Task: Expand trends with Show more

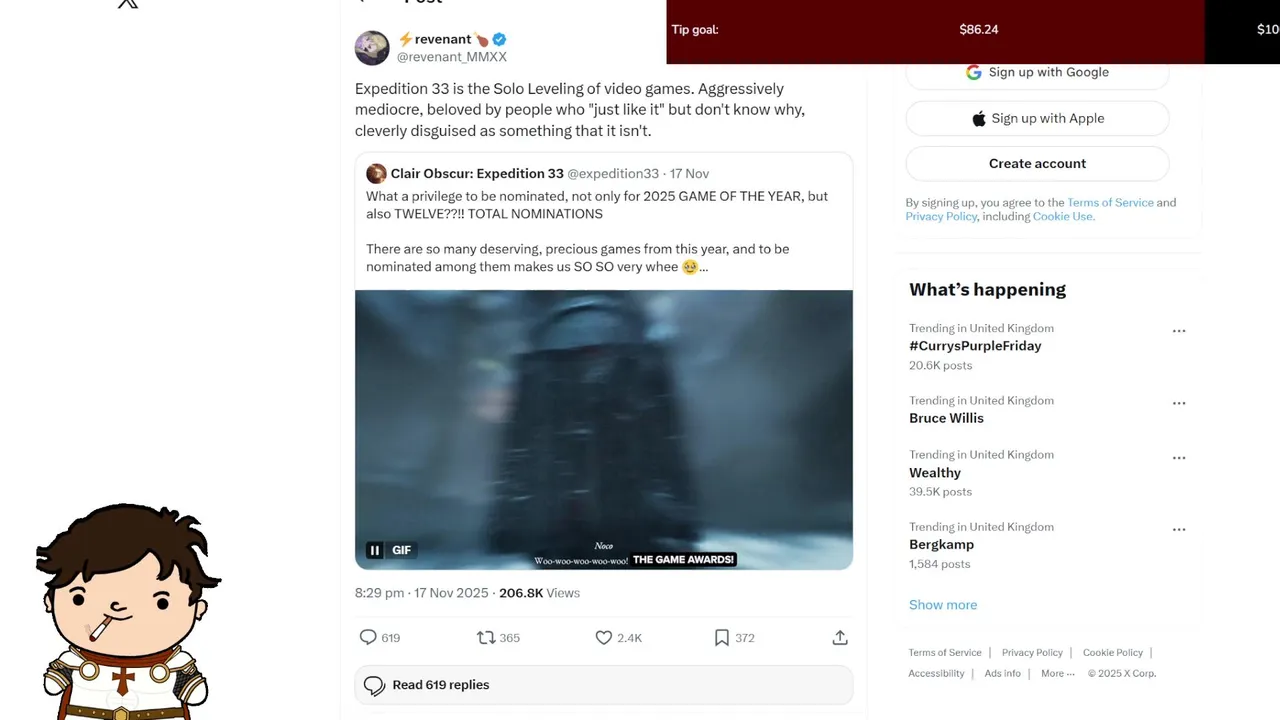Action: 943,605
